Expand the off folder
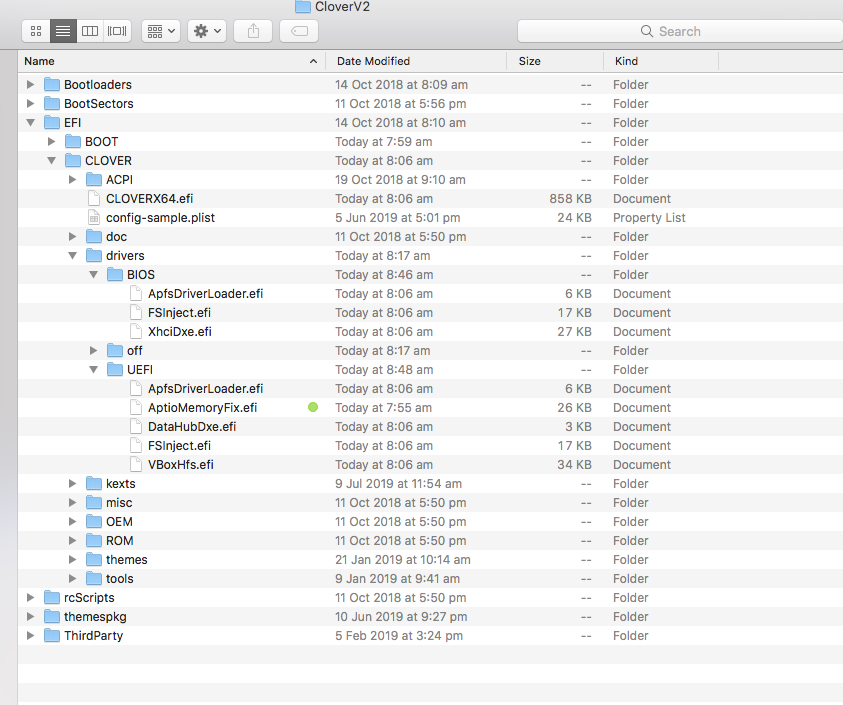Viewport: 843px width, 705px height. pos(94,351)
